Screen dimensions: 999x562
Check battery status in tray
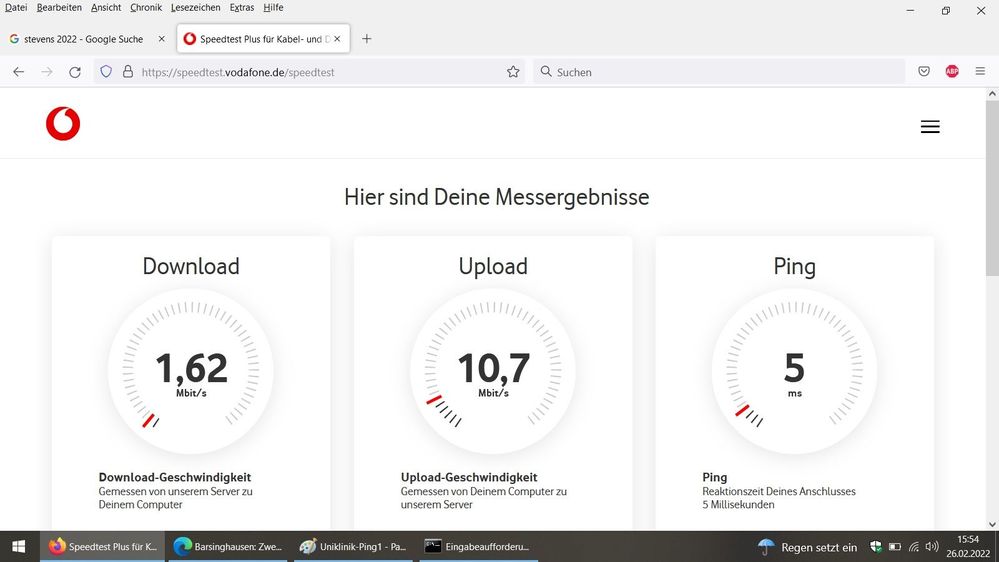[x=895, y=547]
